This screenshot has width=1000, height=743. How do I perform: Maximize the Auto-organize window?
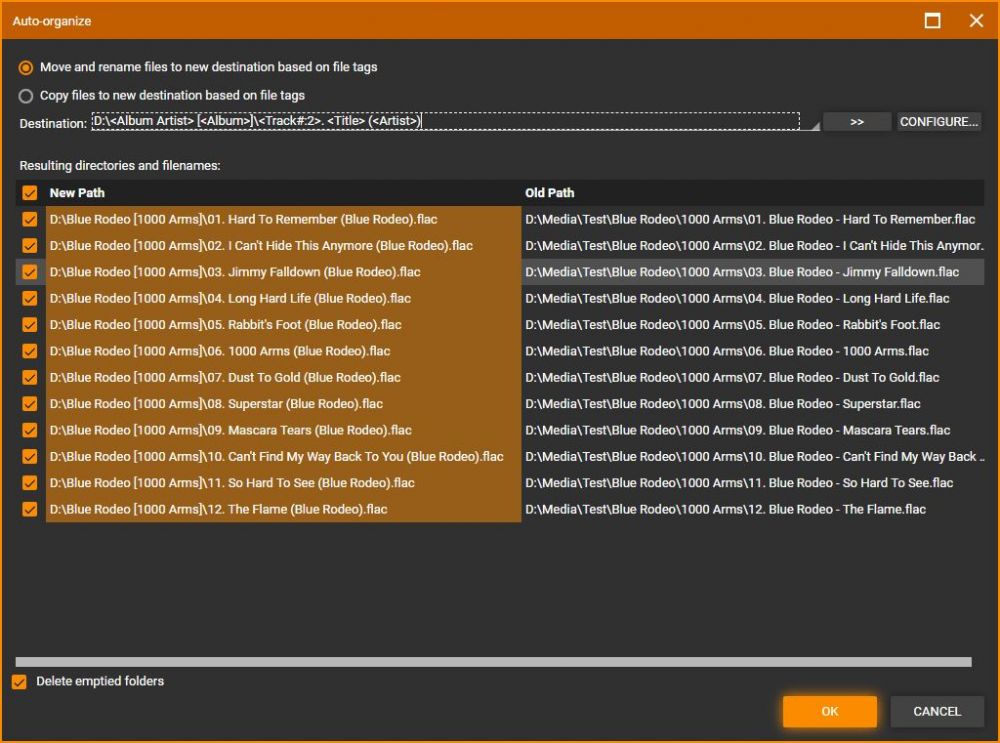(x=933, y=20)
